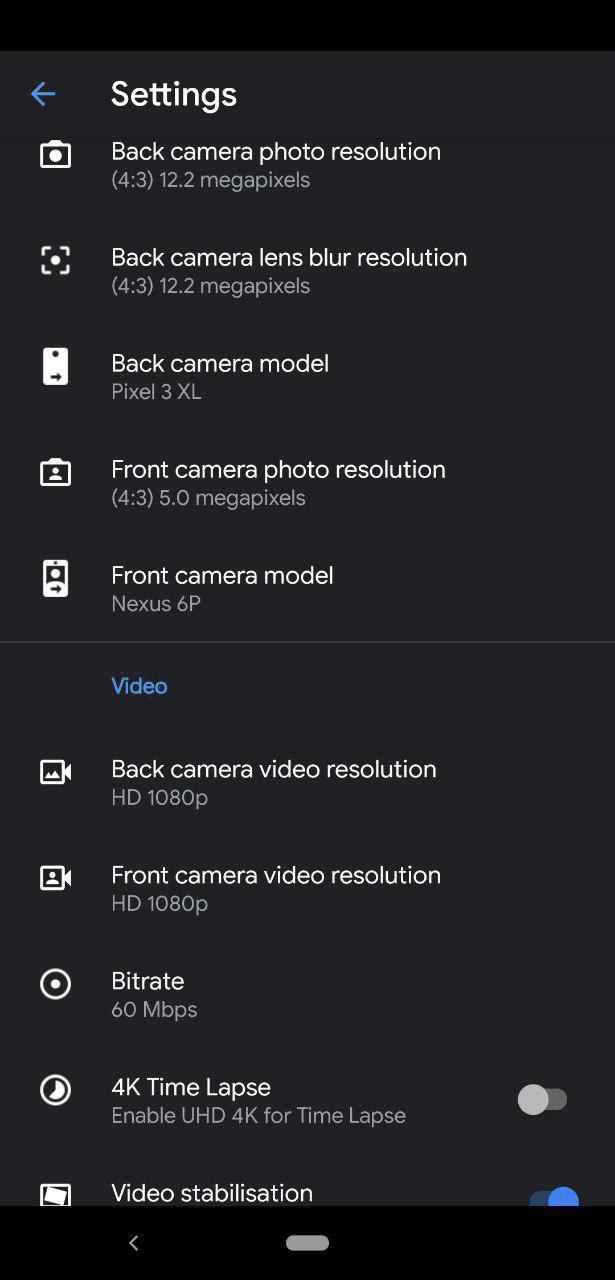Open Back camera video resolution HD 1080p
The height and width of the screenshot is (1280, 615).
pos(307,782)
